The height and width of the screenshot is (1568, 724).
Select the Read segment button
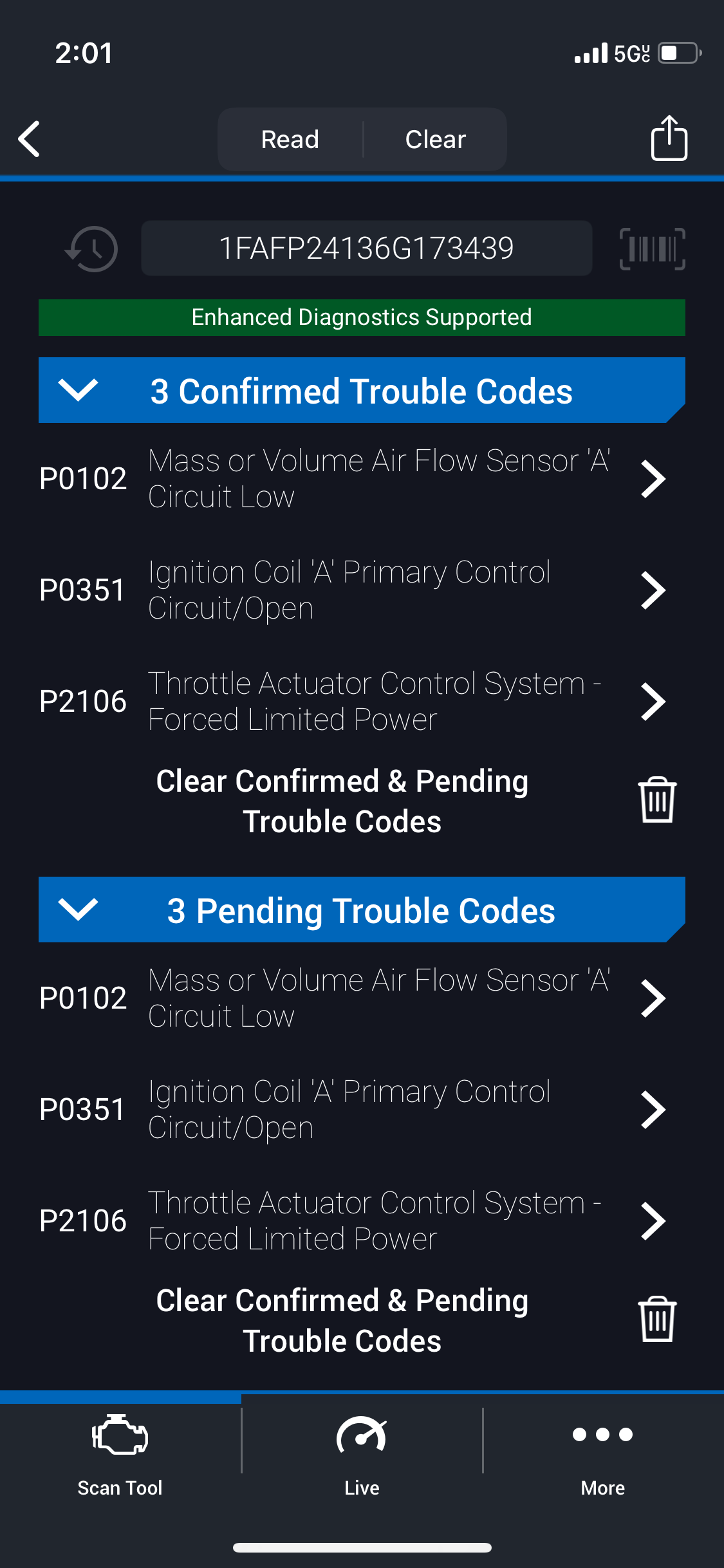click(290, 139)
